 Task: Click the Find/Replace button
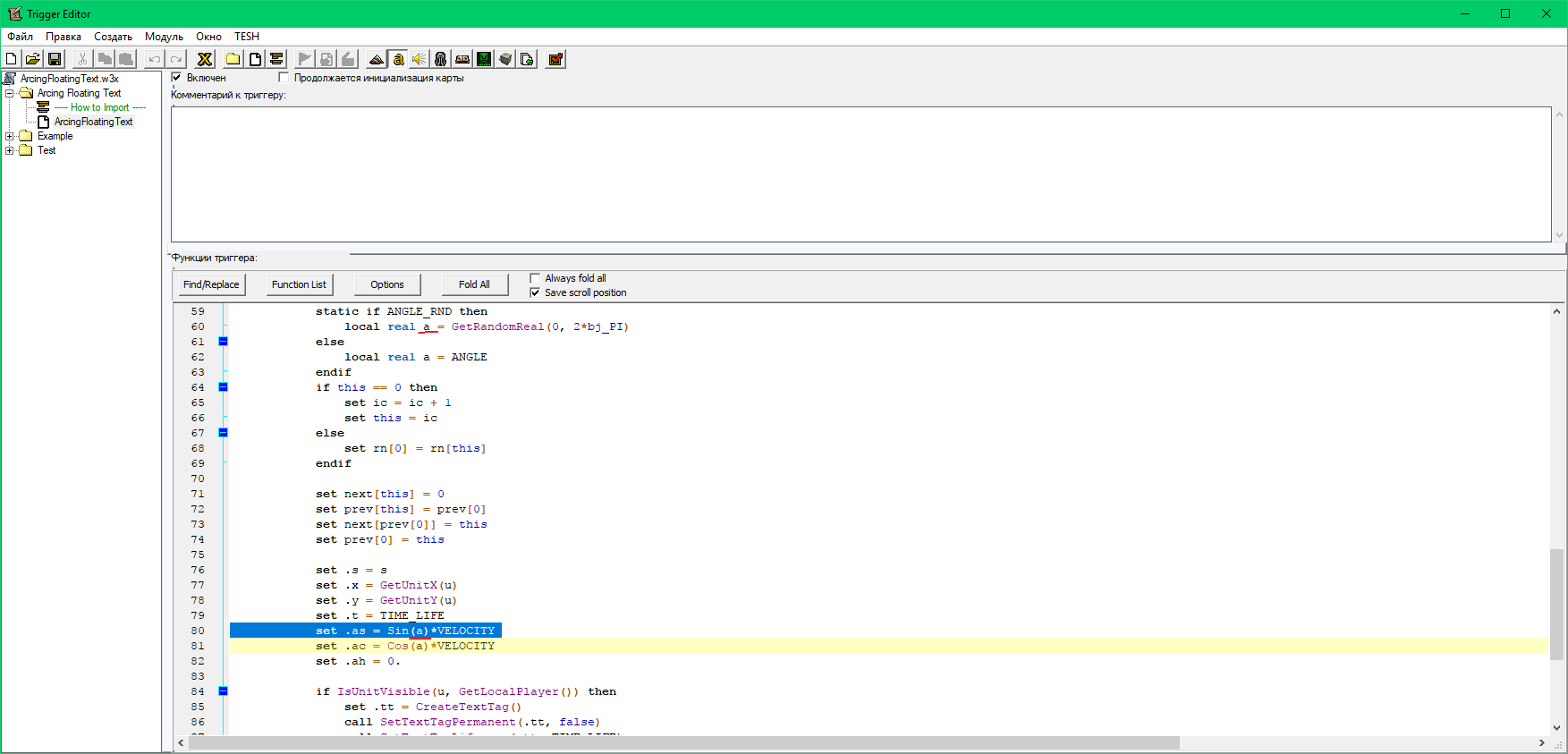click(211, 284)
